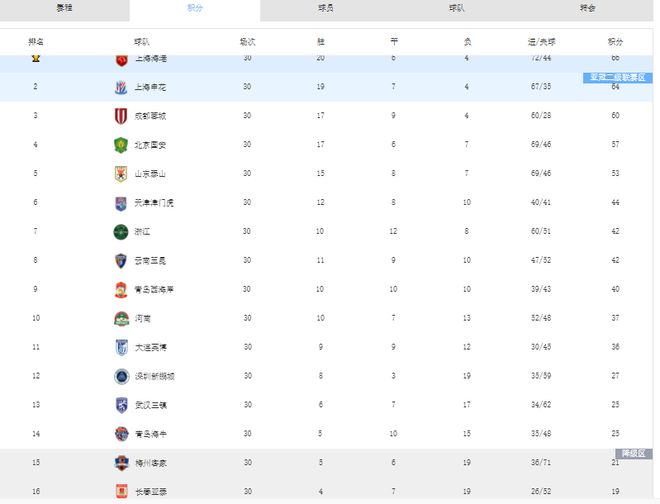Click the 进/失球 column header
This screenshot has width=660, height=504.
[x=541, y=42]
